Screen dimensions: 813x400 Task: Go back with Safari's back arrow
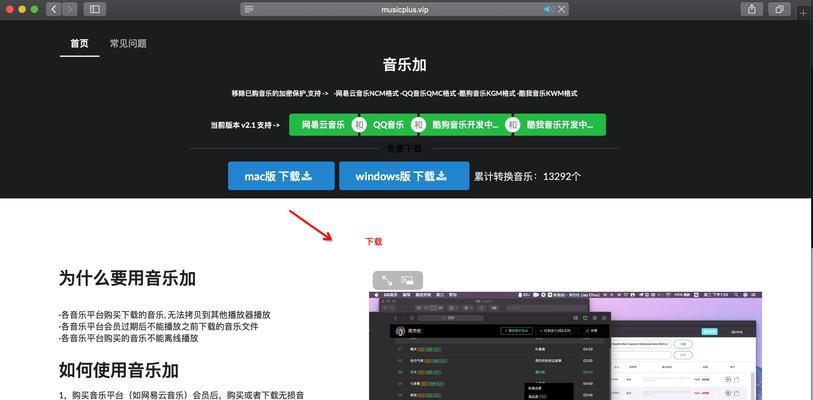click(x=54, y=9)
